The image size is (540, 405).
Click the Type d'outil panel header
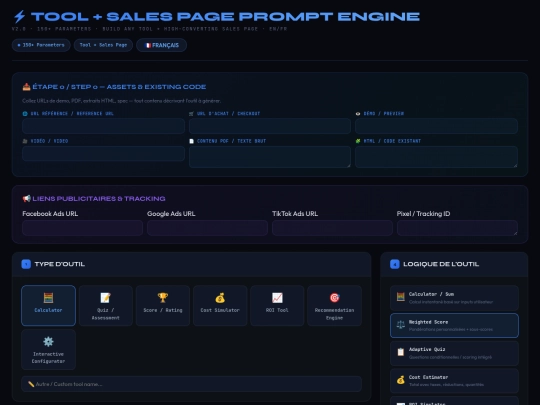(191, 264)
